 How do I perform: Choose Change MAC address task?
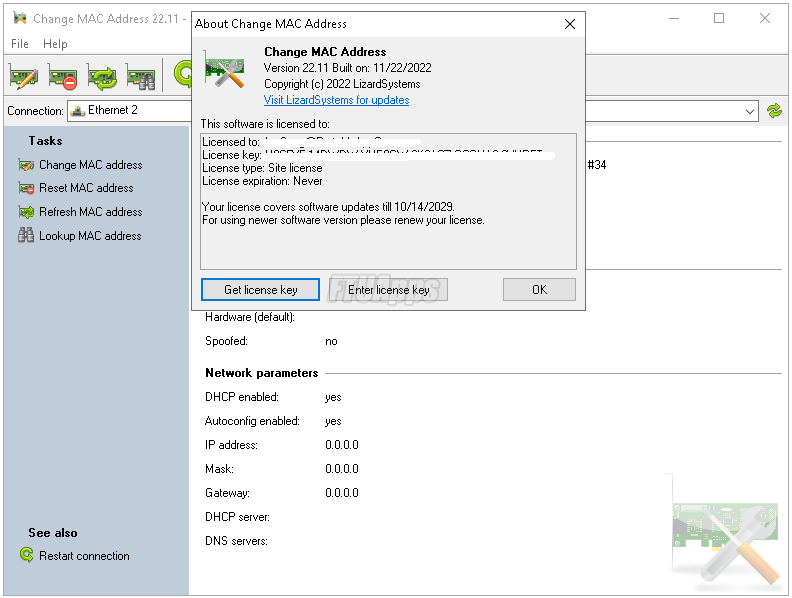point(91,165)
